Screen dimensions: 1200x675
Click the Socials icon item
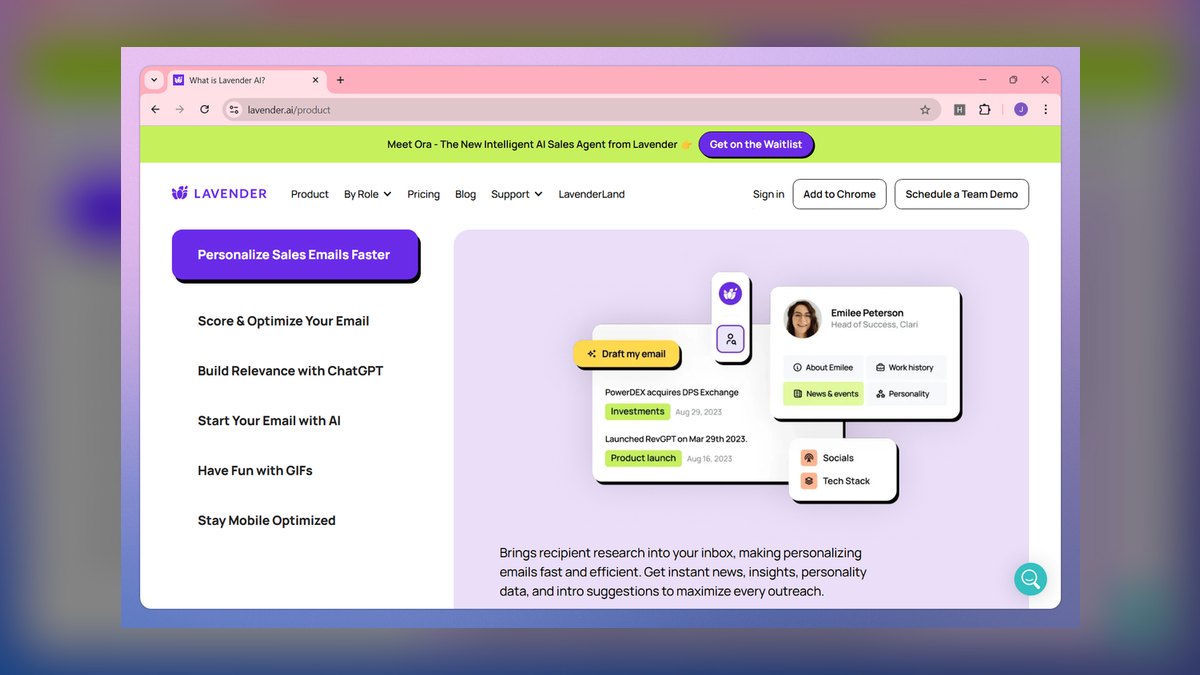click(809, 458)
